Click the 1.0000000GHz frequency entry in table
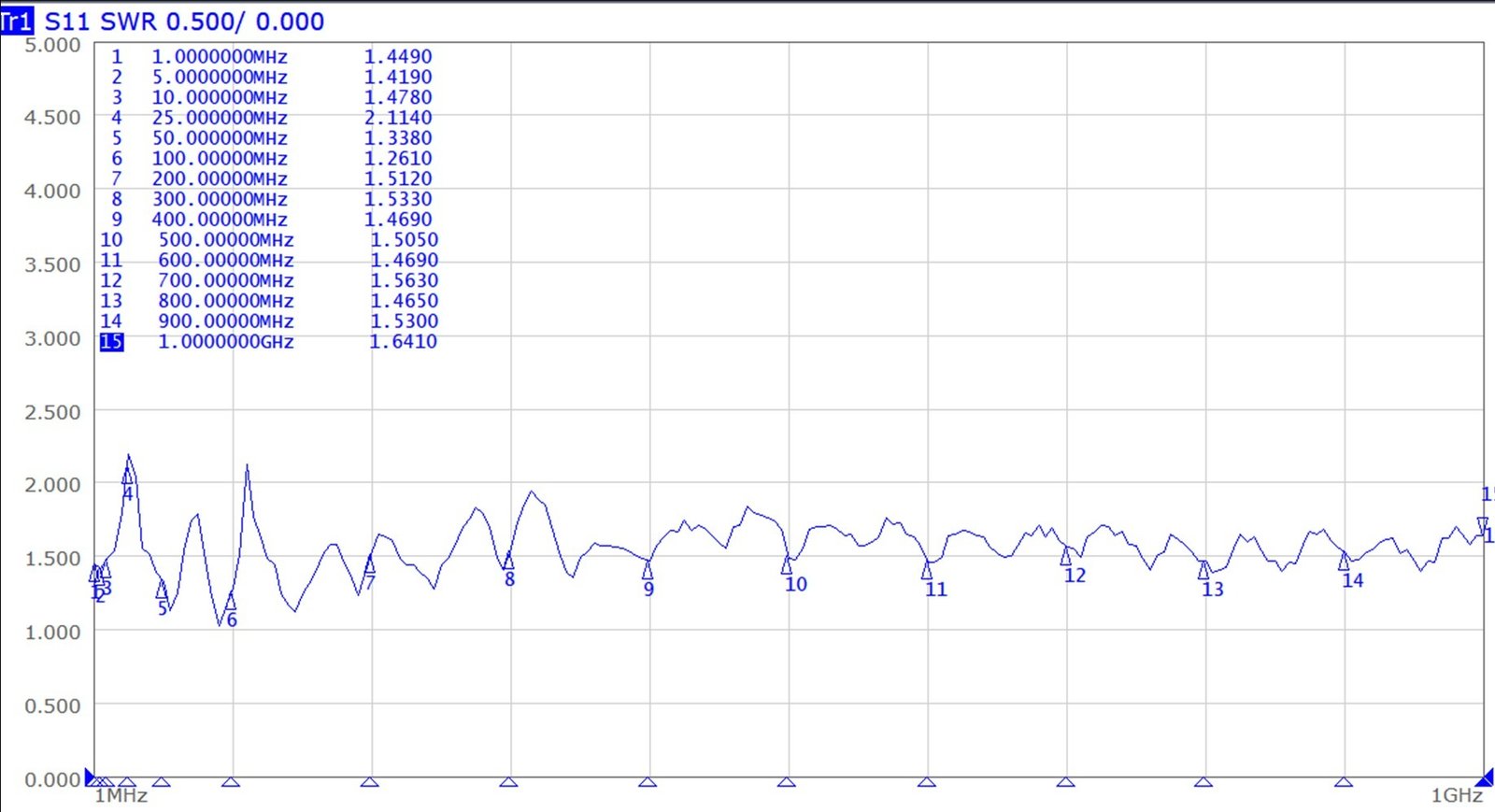1495x812 pixels. pyautogui.click(x=225, y=342)
